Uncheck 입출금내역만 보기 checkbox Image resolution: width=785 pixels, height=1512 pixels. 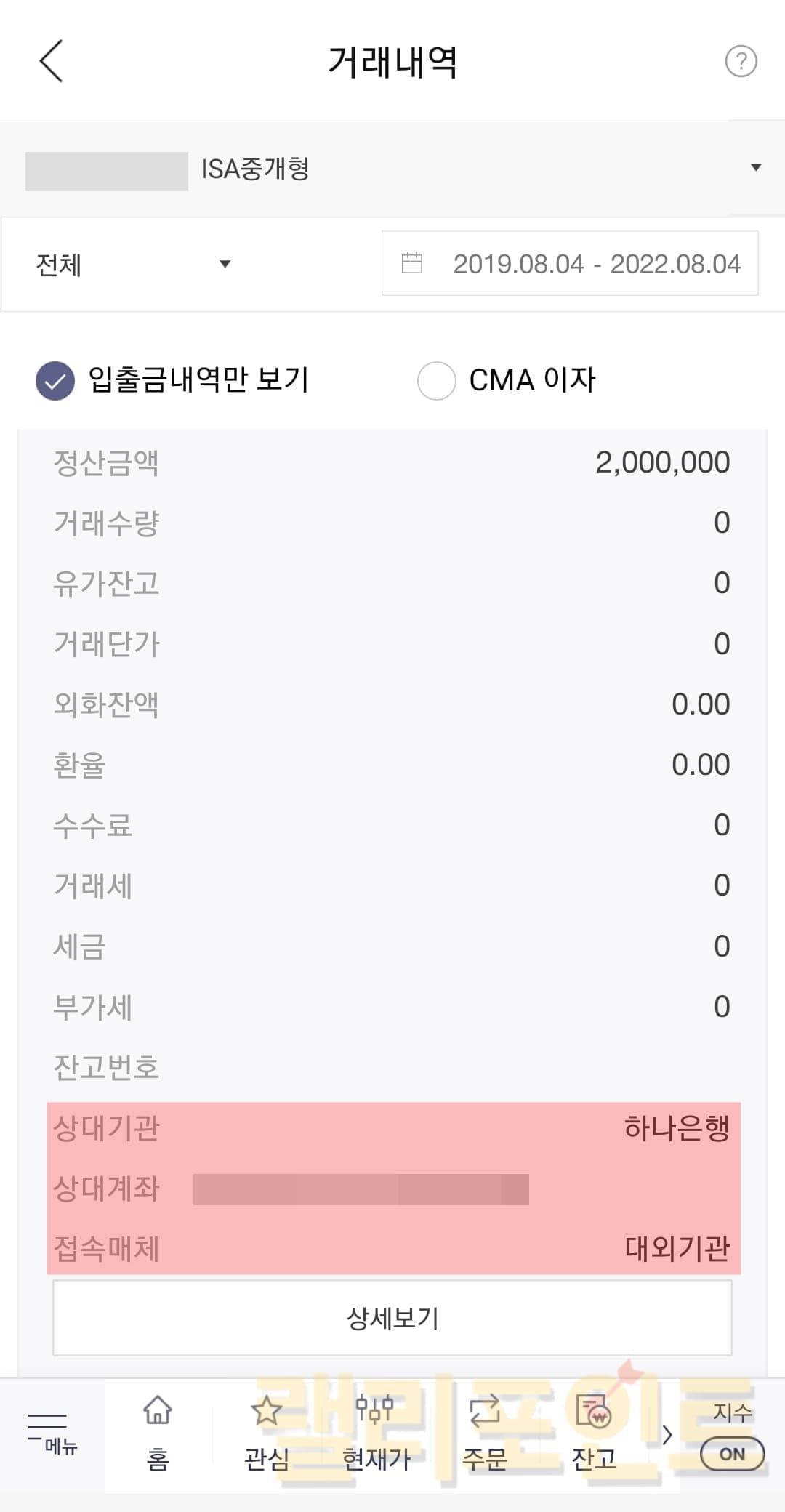(55, 380)
